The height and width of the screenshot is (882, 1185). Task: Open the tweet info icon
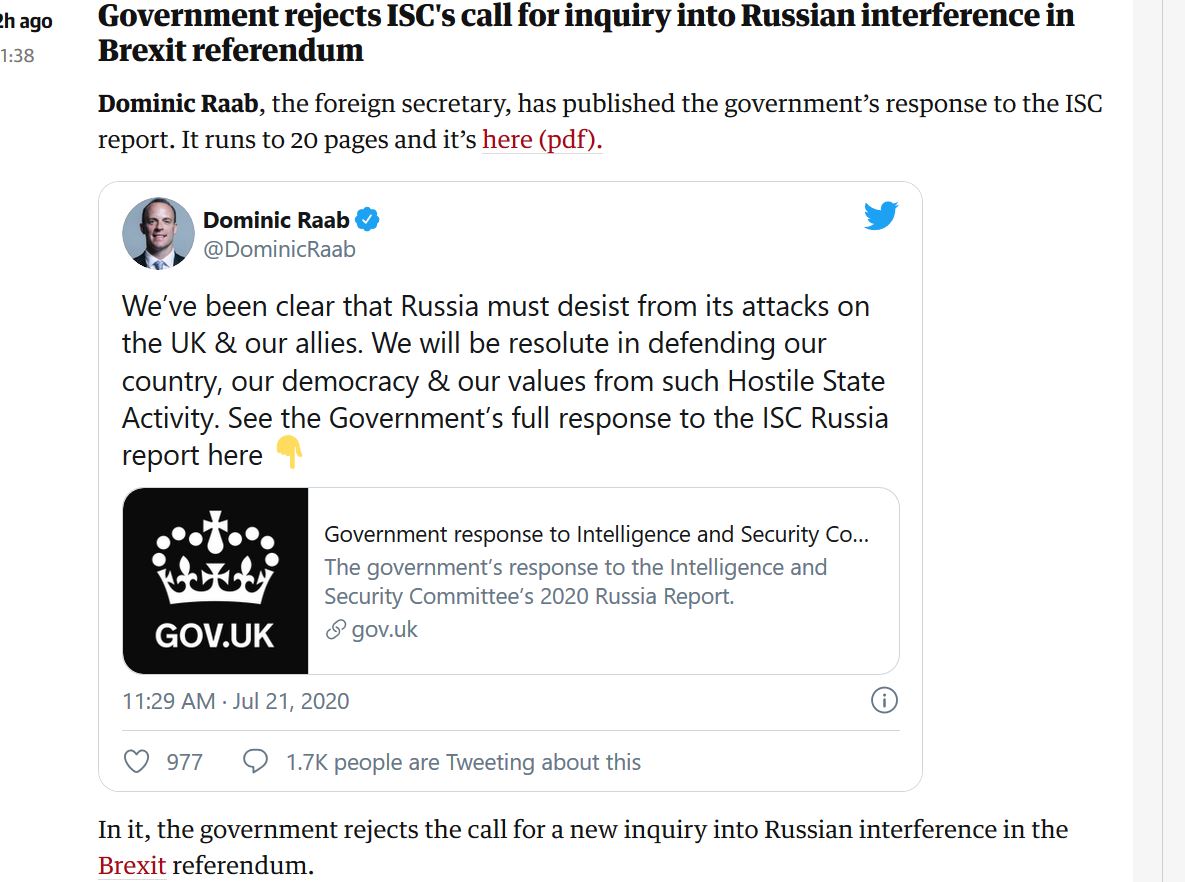click(884, 700)
